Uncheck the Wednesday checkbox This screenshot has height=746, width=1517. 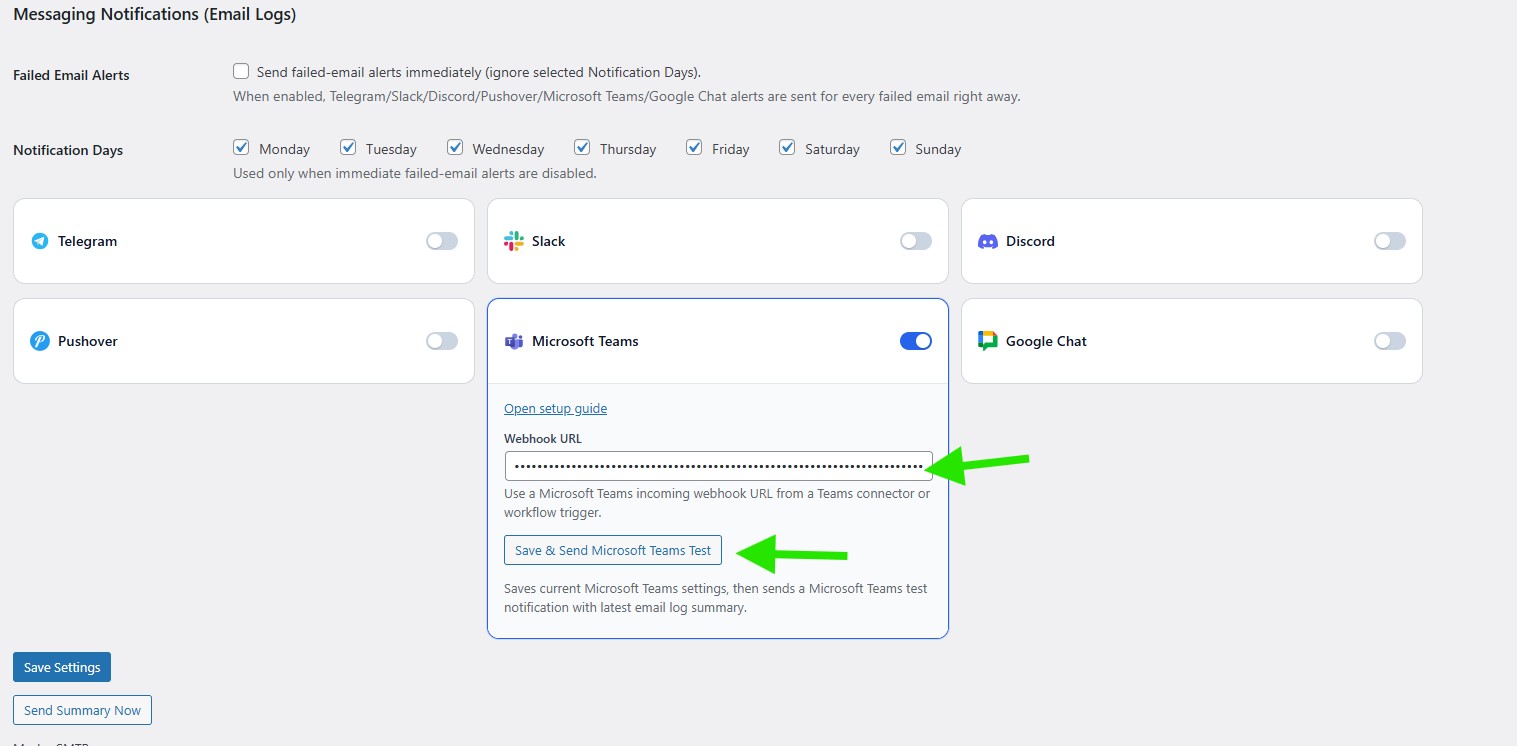[x=455, y=147]
